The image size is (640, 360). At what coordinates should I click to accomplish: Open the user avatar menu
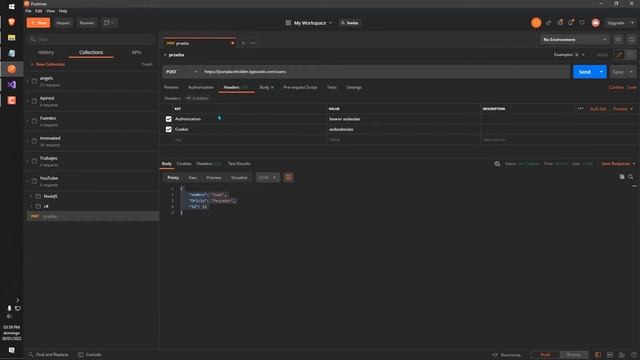596,23
